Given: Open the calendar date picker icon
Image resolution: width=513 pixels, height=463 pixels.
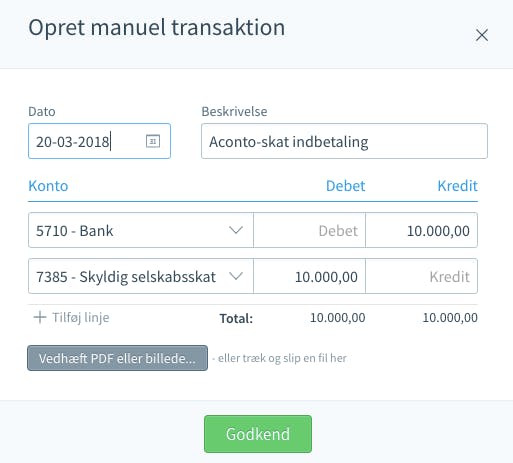Looking at the screenshot, I should (x=153, y=141).
